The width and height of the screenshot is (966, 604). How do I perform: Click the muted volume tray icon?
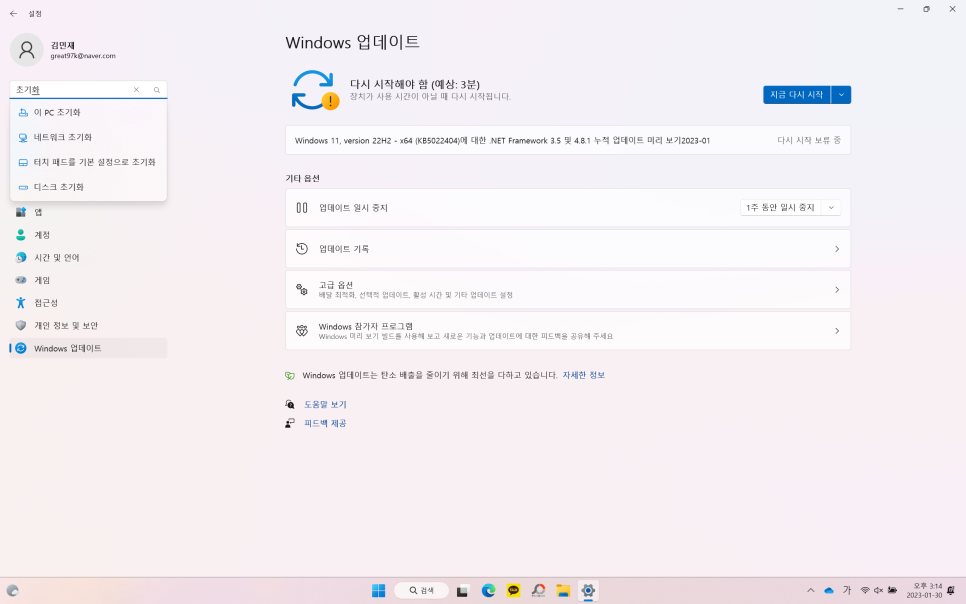[879, 590]
